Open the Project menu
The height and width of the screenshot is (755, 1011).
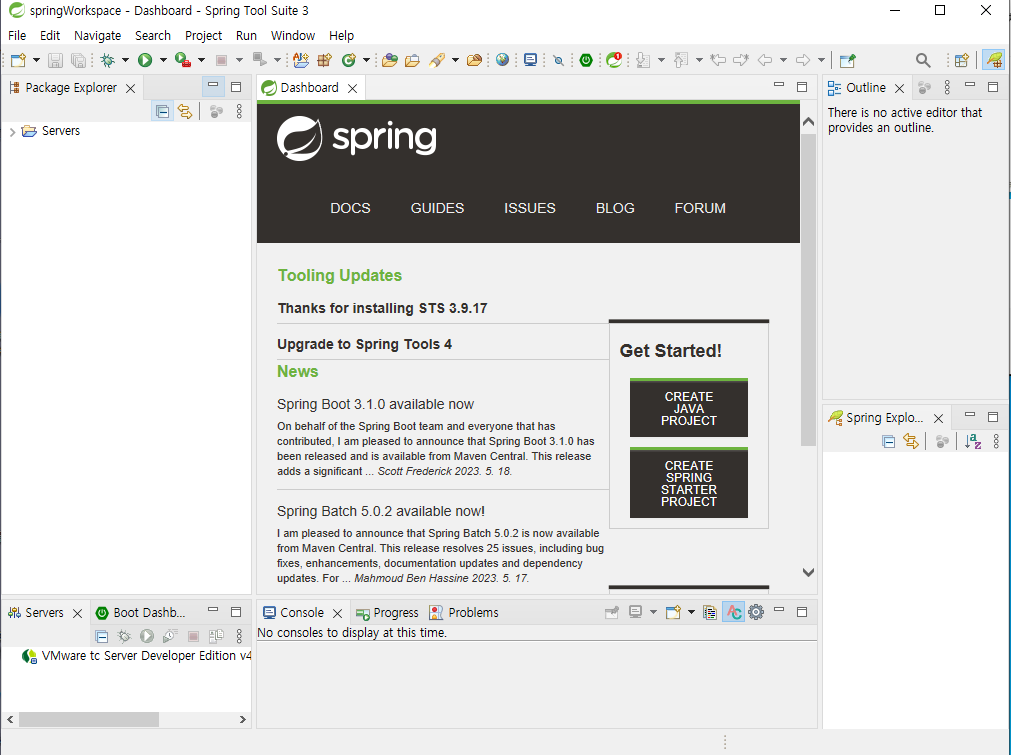(x=203, y=35)
